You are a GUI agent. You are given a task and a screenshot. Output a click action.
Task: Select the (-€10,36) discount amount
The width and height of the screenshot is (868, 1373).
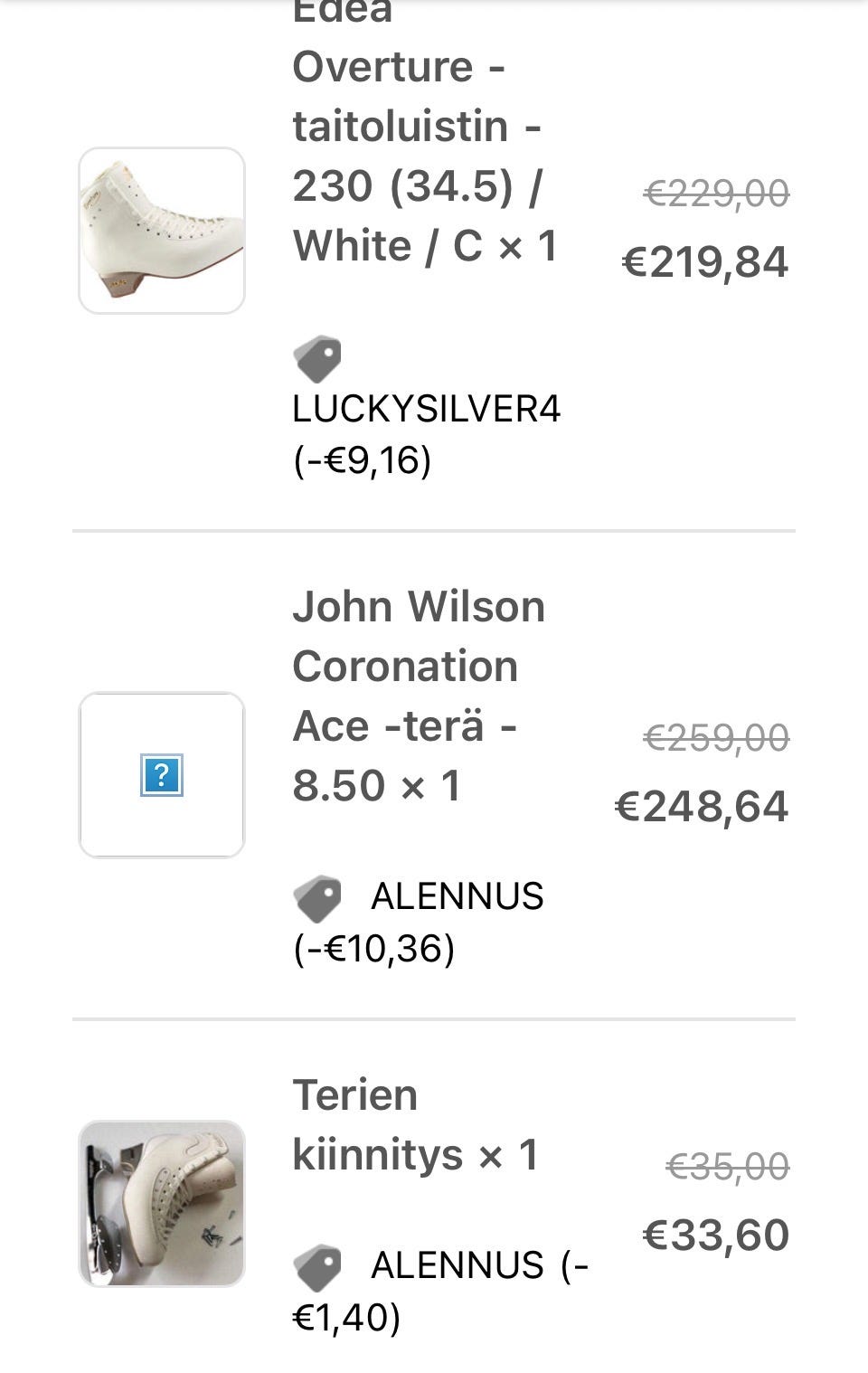coord(374,949)
